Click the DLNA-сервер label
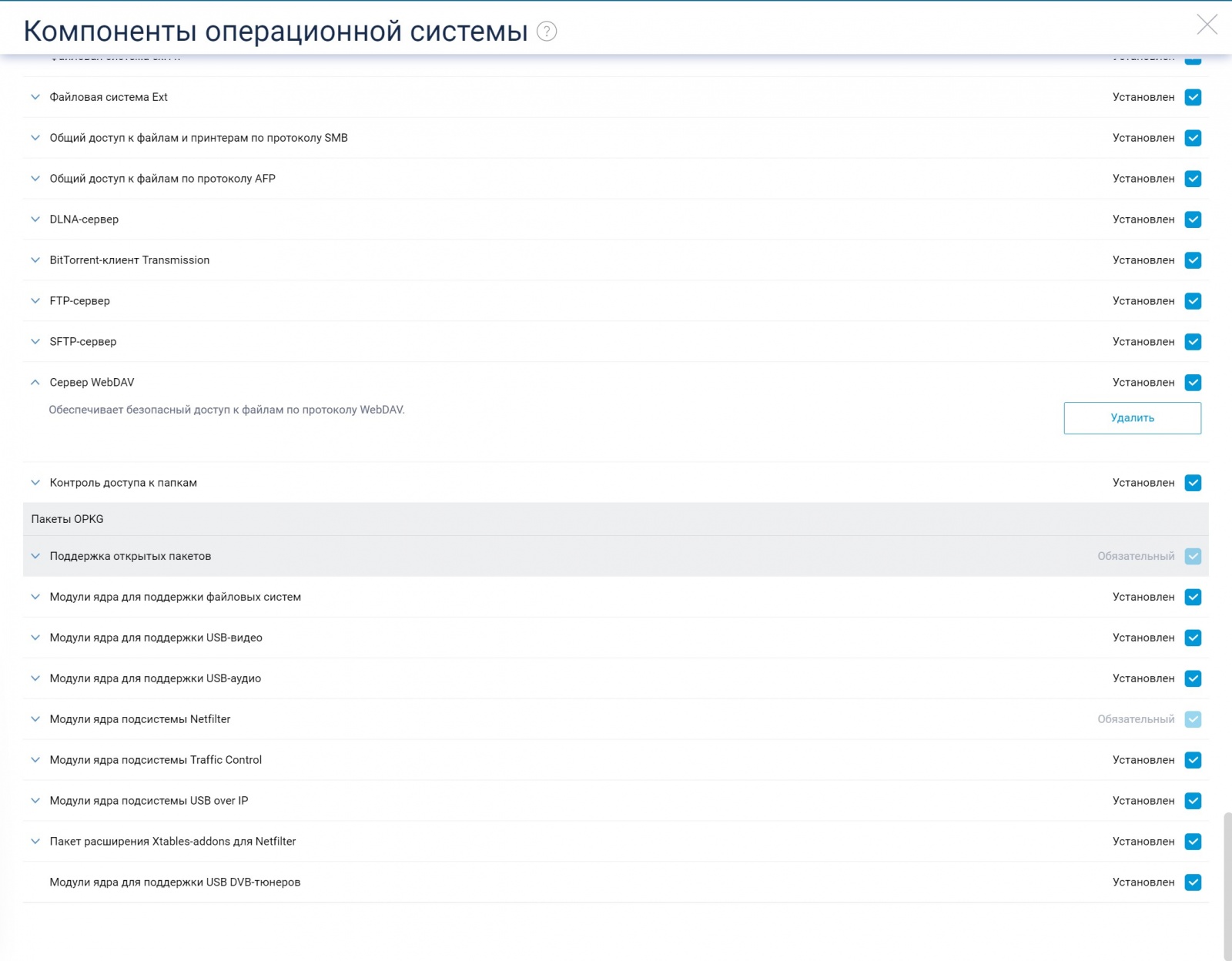The height and width of the screenshot is (961, 1232). coord(84,219)
